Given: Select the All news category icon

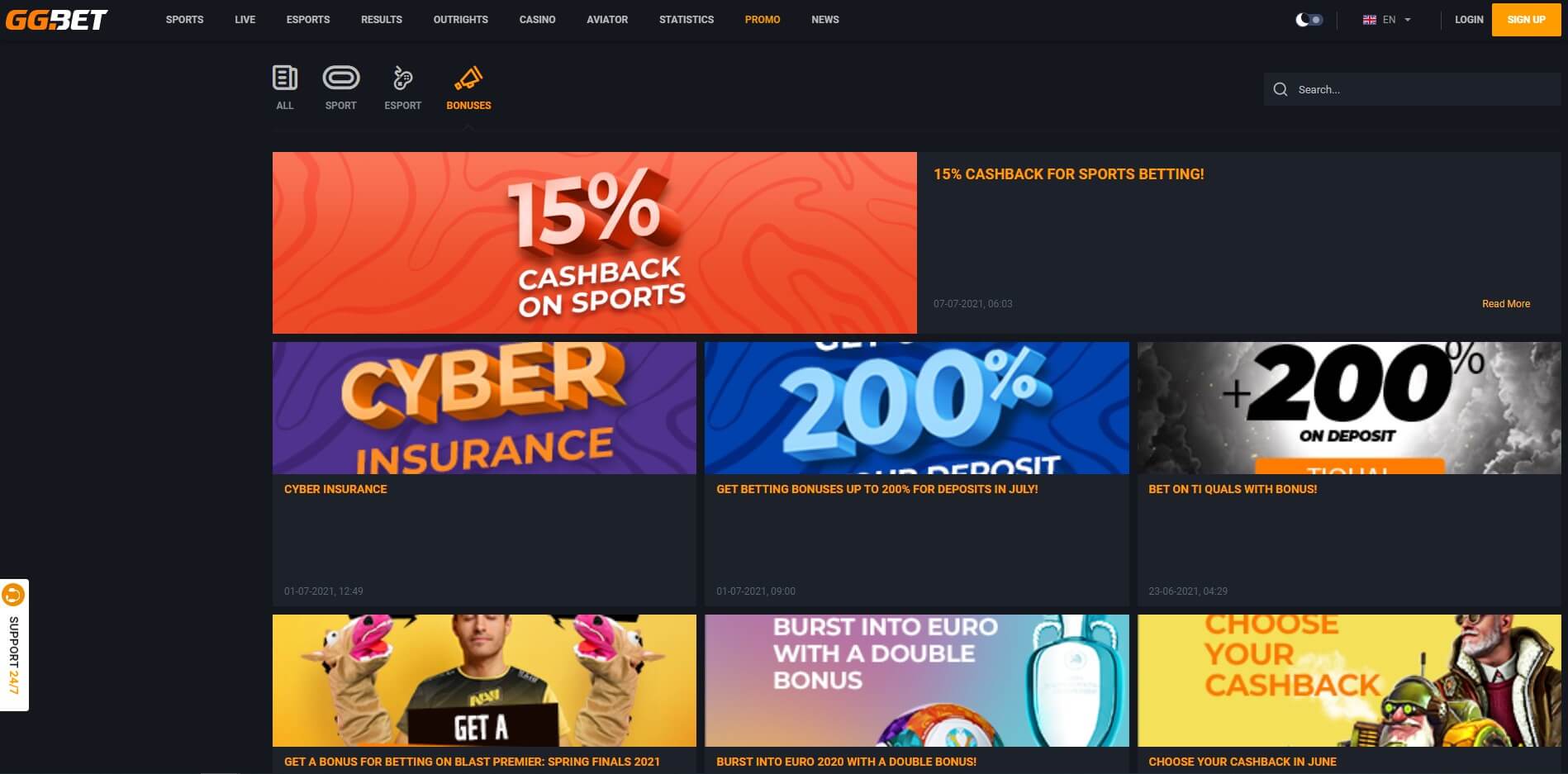Looking at the screenshot, I should point(285,78).
